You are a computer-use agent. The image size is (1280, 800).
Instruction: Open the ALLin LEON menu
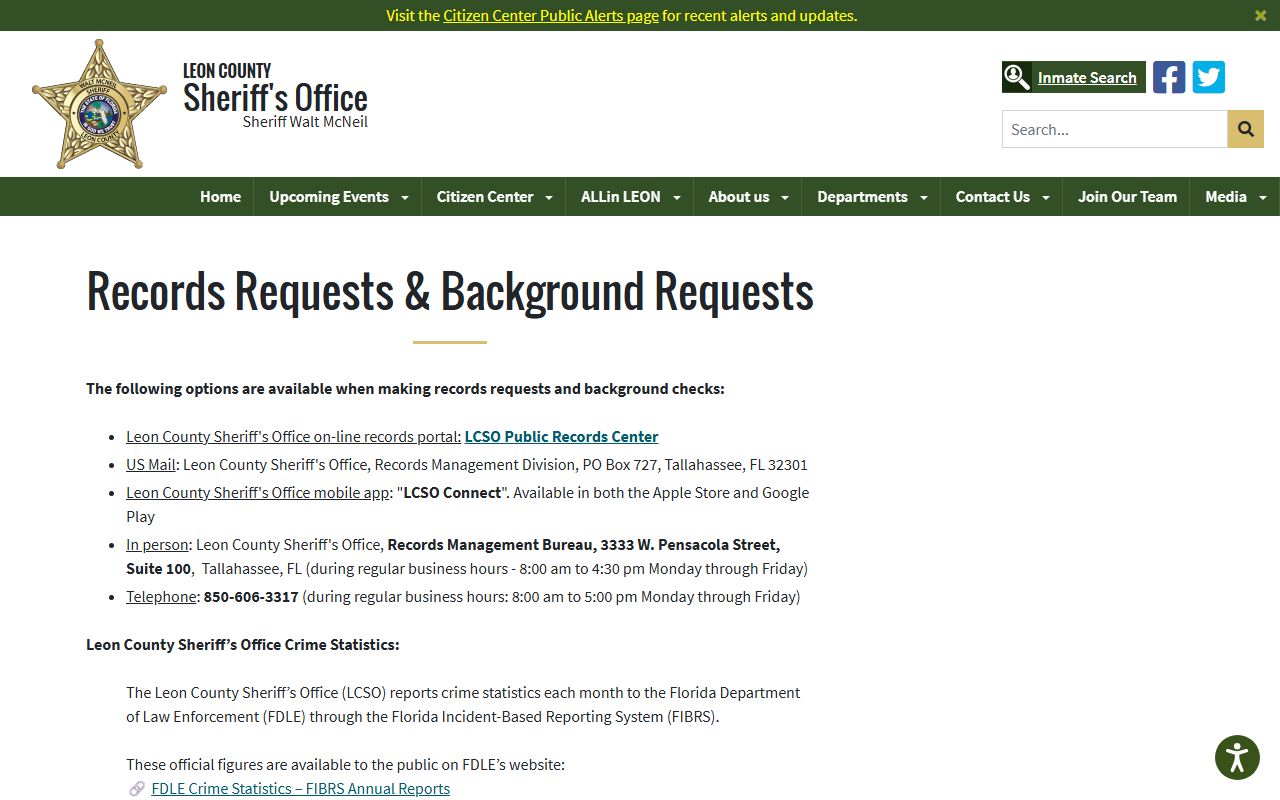(x=621, y=197)
